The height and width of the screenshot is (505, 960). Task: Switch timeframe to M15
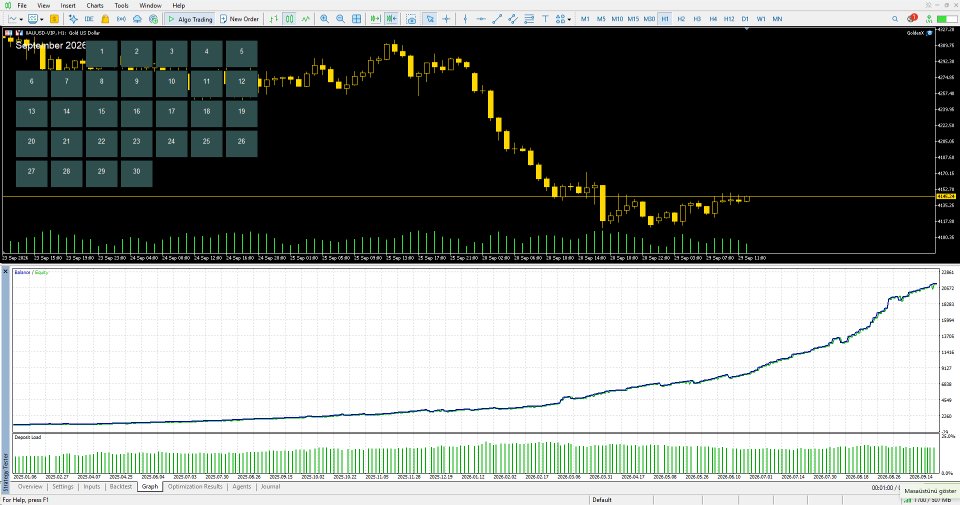pyautogui.click(x=633, y=19)
